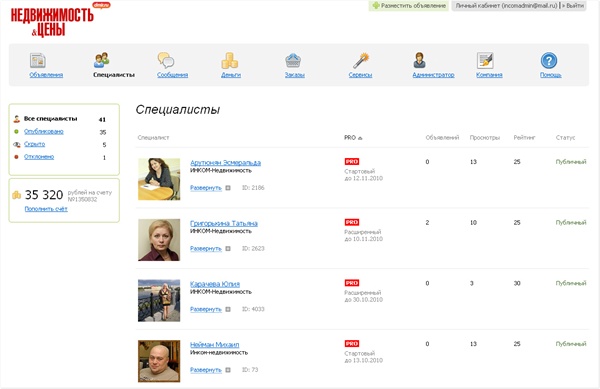Expand the plus box for Арутюнян Эсмеральда
The width and height of the screenshot is (600, 389).
pos(228,188)
